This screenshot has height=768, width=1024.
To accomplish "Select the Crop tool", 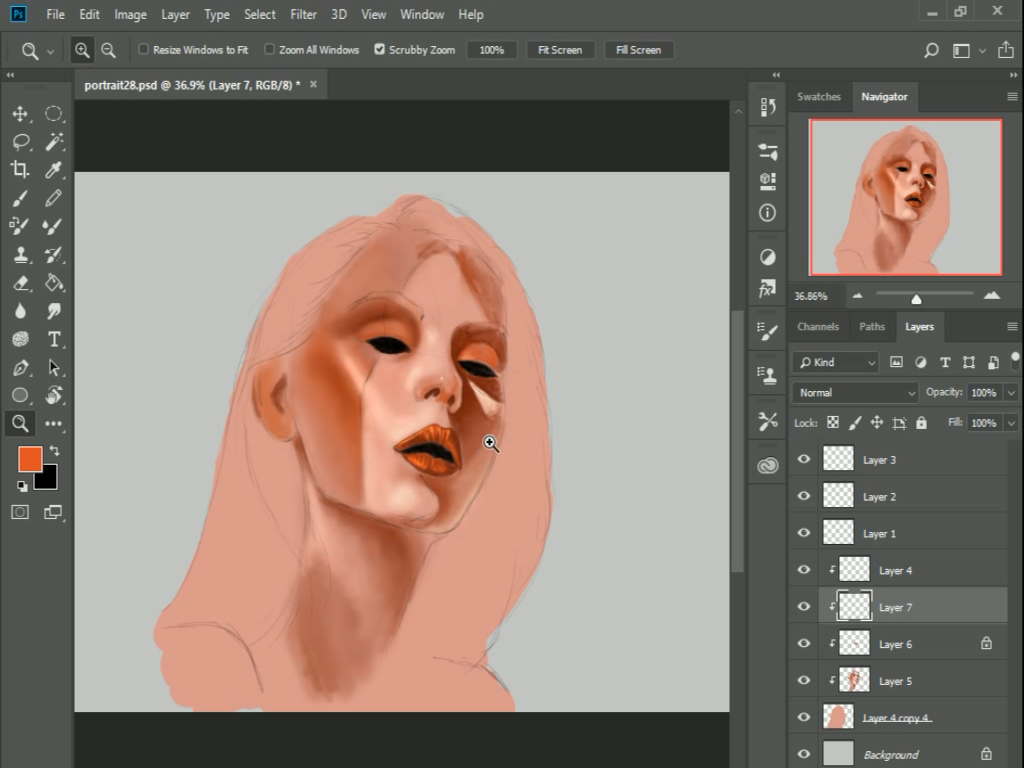I will click(x=20, y=169).
